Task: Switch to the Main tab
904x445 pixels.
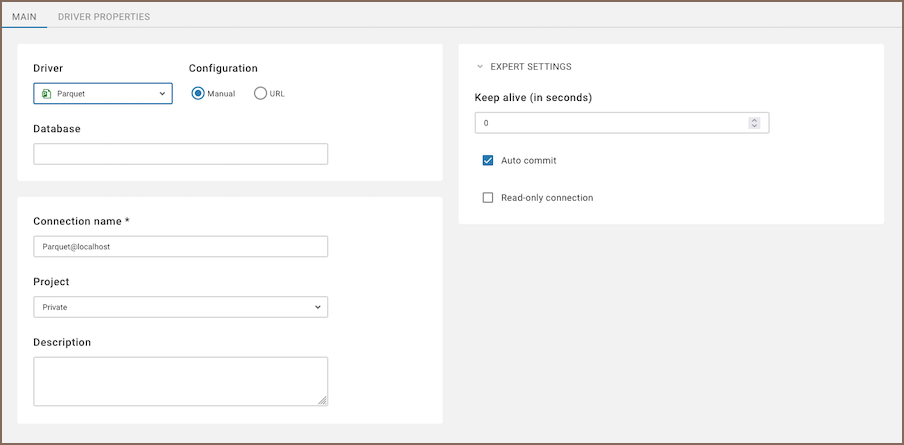Action: coord(24,17)
